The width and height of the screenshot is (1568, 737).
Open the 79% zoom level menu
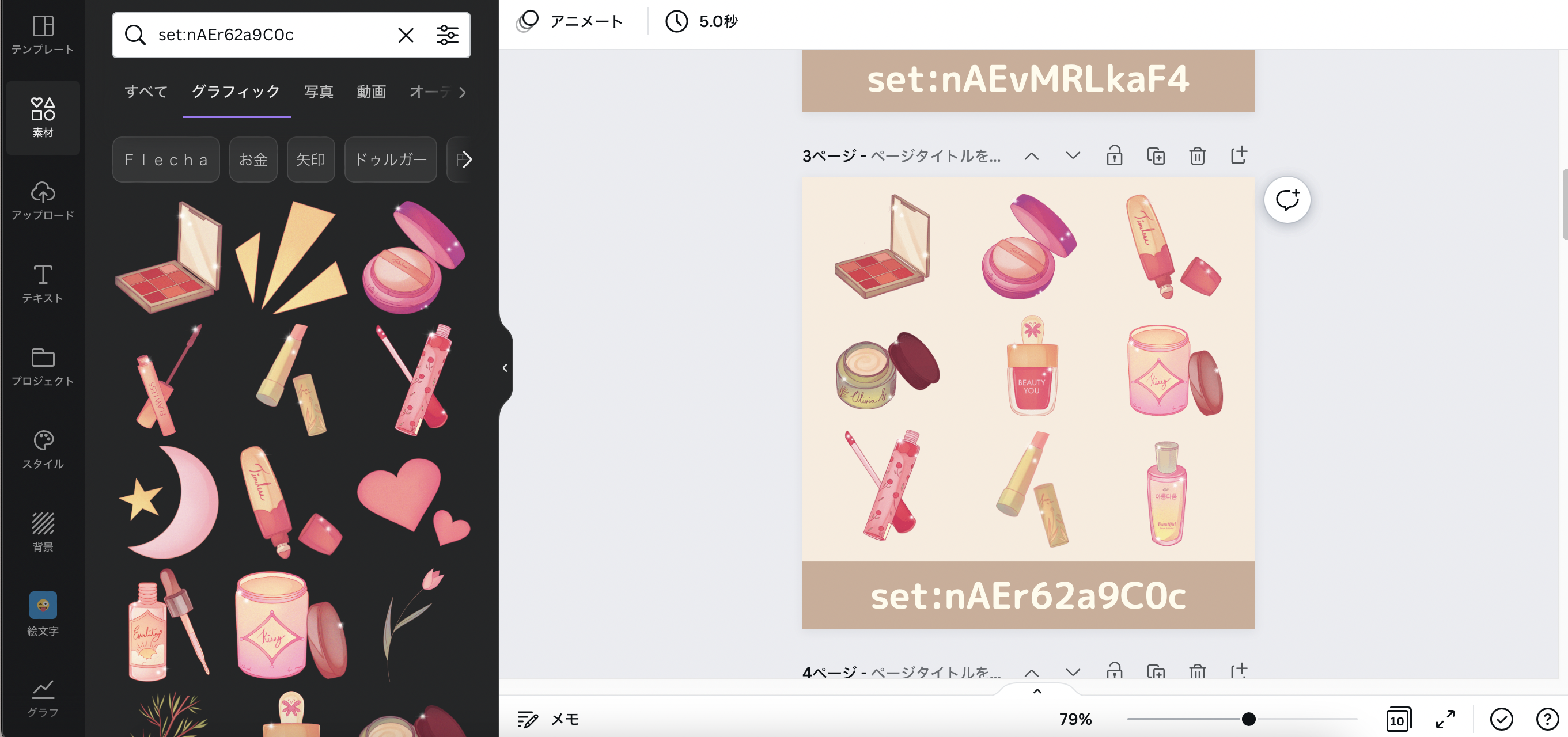coord(1075,719)
